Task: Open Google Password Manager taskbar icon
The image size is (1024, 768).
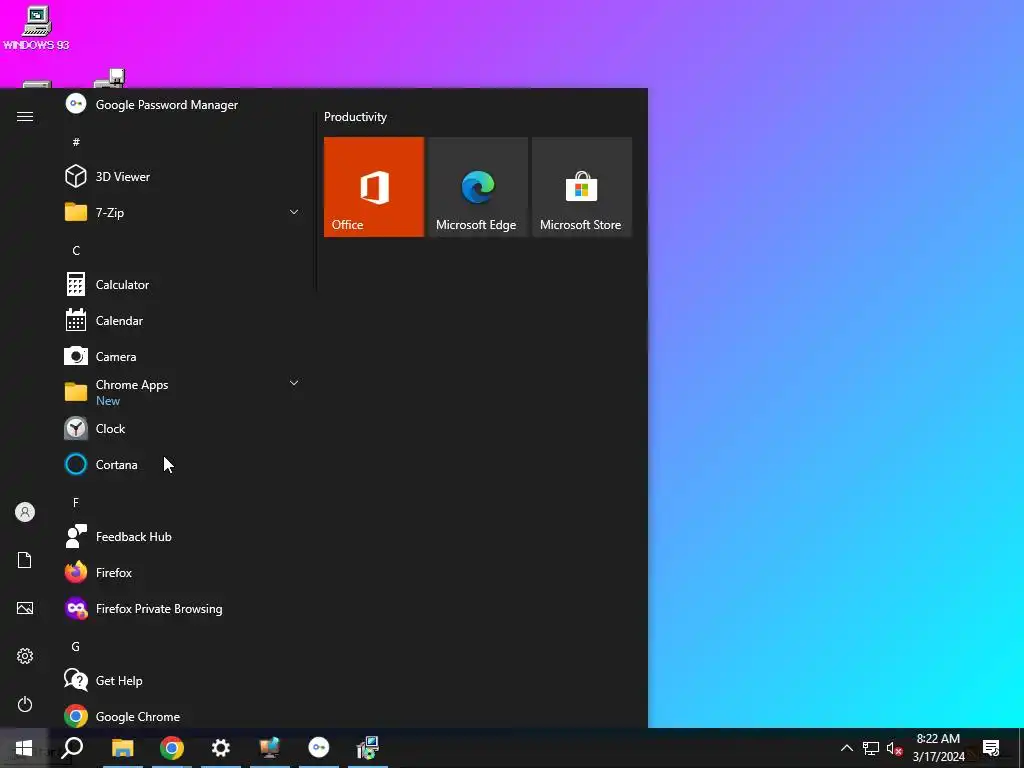Action: (x=319, y=748)
